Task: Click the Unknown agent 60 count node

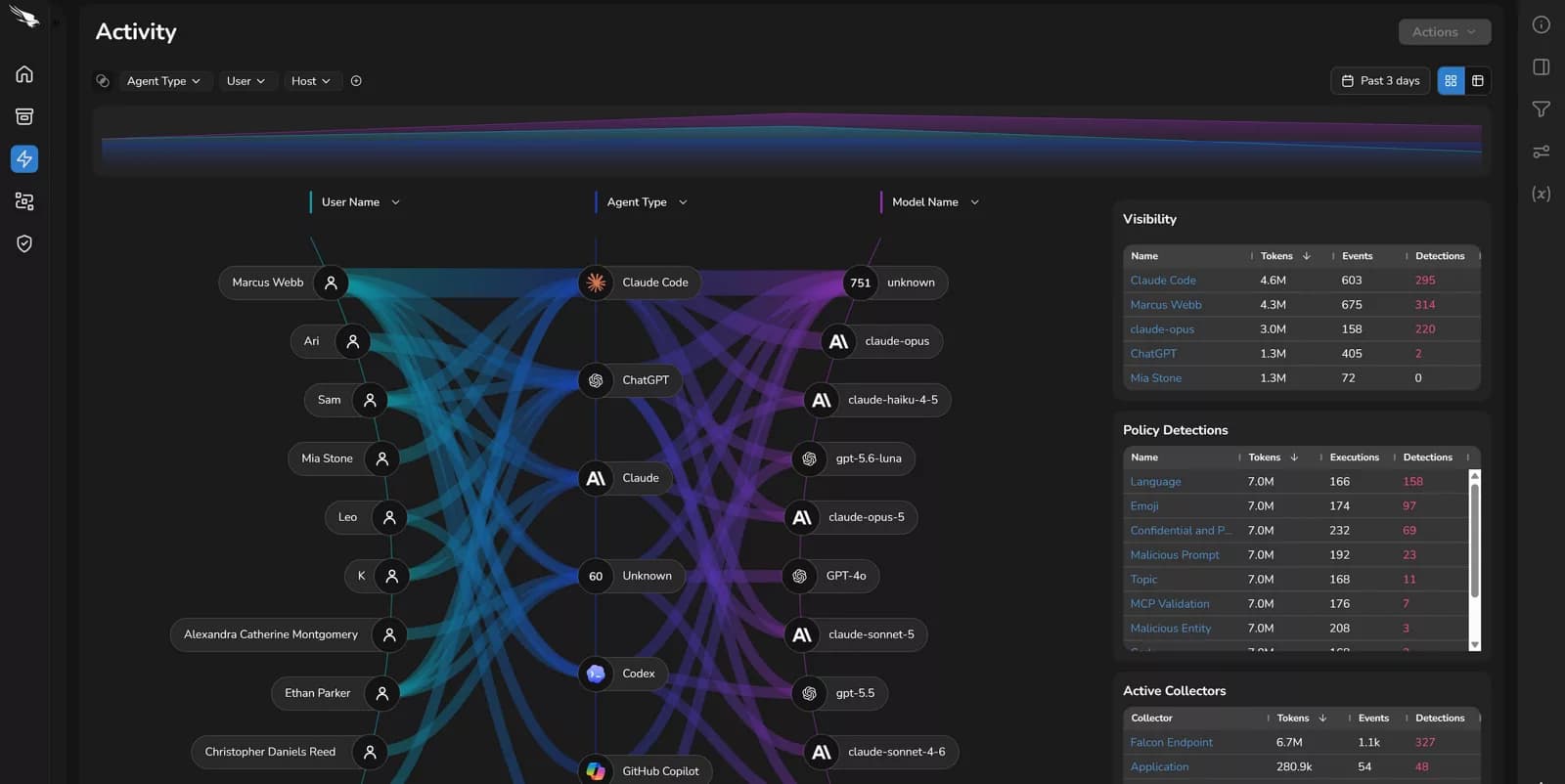Action: pyautogui.click(x=596, y=576)
